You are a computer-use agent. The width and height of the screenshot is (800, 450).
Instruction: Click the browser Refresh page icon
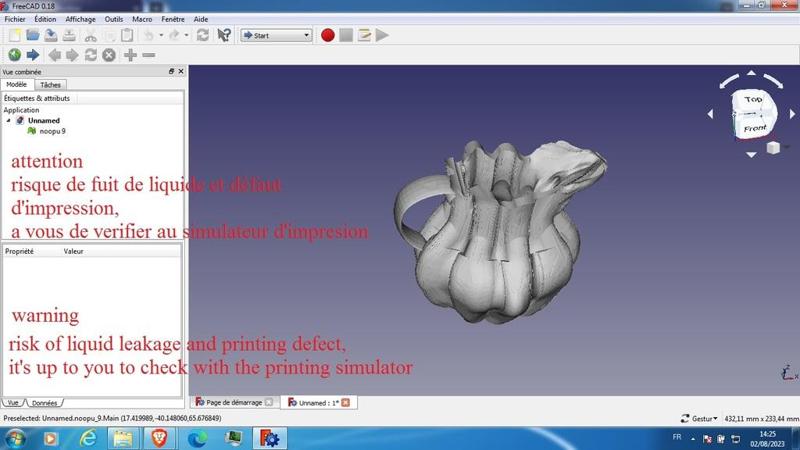pyautogui.click(x=91, y=55)
